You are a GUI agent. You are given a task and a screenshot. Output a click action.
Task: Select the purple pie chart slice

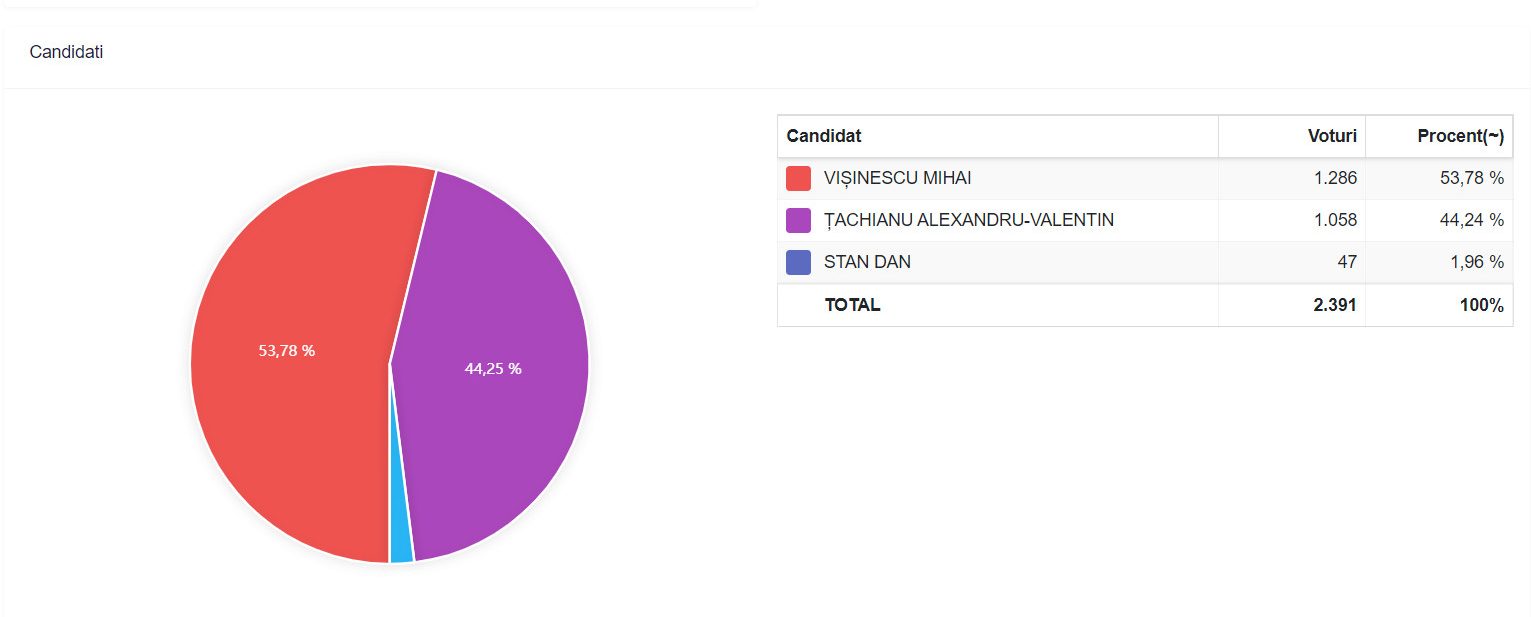pos(490,300)
